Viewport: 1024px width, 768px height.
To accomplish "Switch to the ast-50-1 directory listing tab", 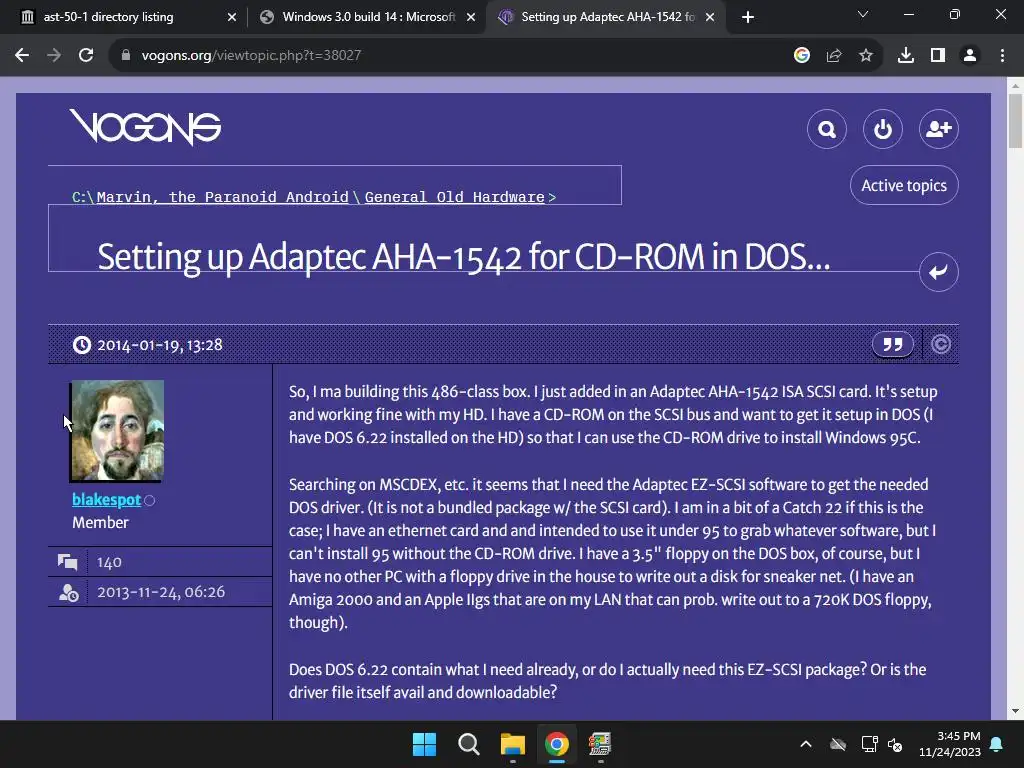I will click(x=122, y=17).
